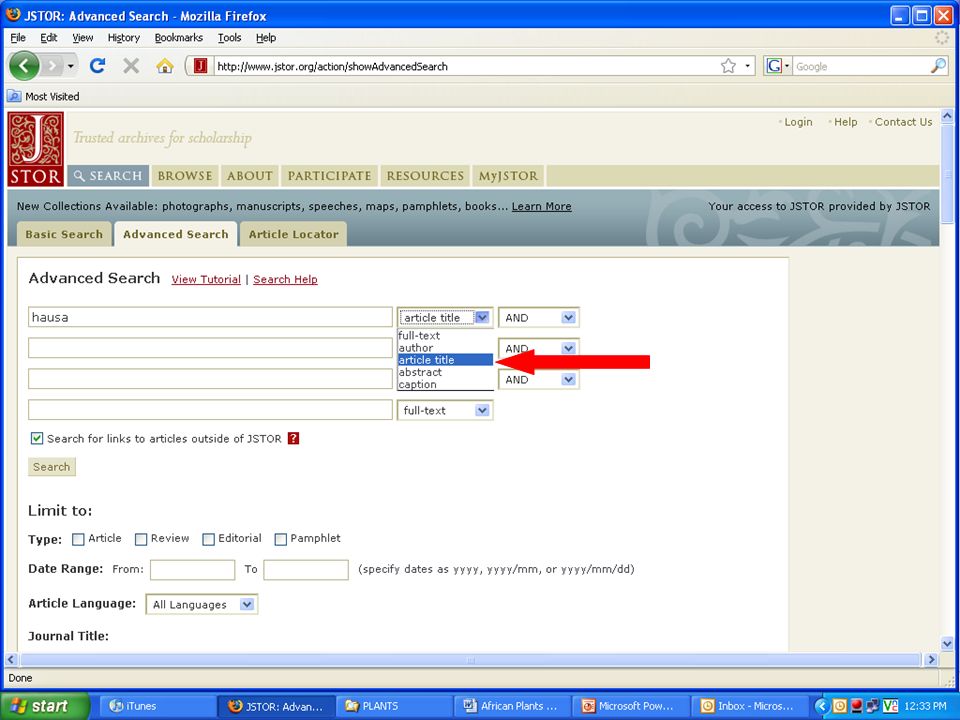This screenshot has width=960, height=720.
Task: Go back using the green Back arrow
Action: [24, 66]
